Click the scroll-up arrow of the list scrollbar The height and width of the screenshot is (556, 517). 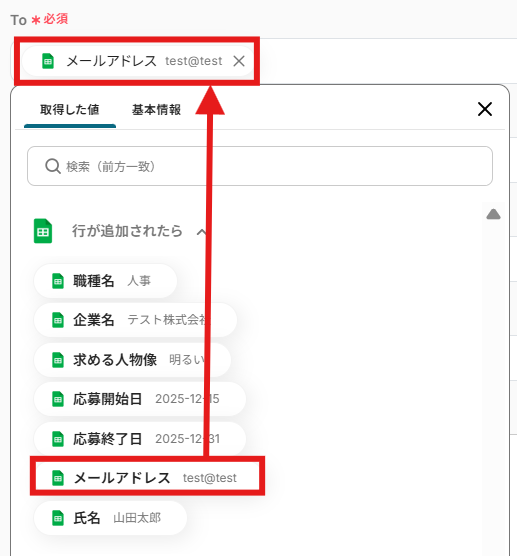tap(493, 214)
